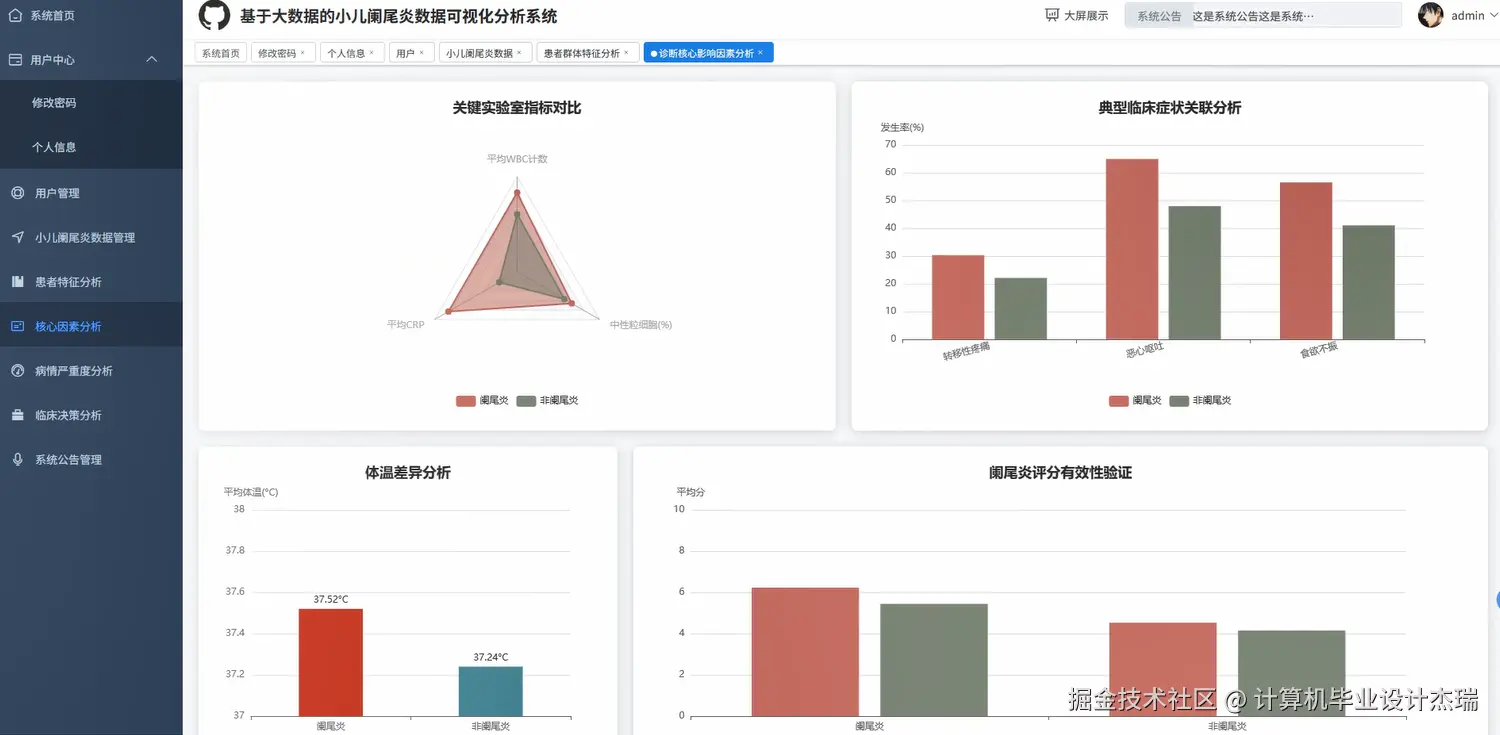1500x735 pixels.
Task: Click the 中性粒细胞(%) radar axis label
Action: [641, 325]
